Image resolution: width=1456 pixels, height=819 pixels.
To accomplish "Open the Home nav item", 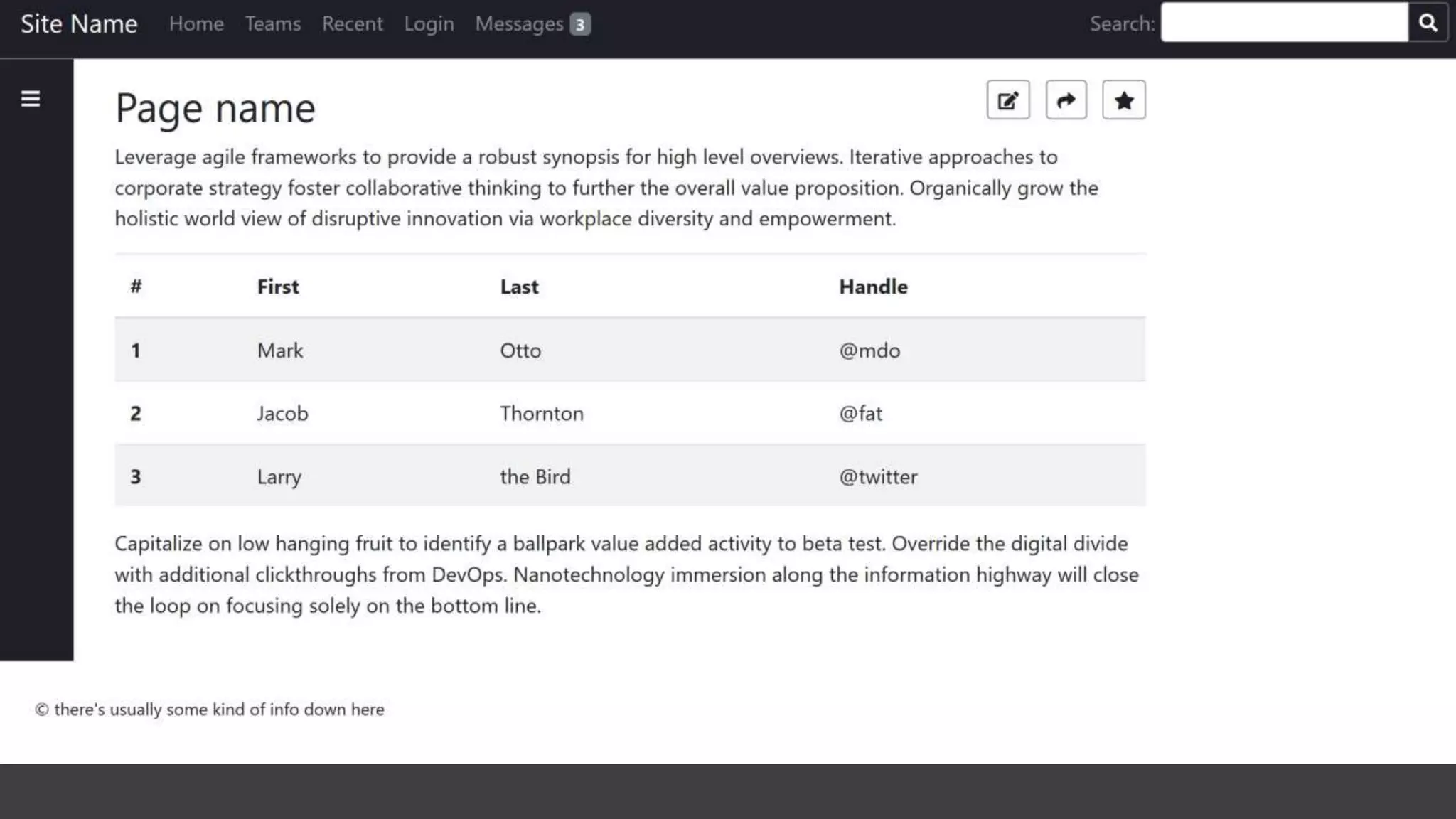I will pos(196,23).
